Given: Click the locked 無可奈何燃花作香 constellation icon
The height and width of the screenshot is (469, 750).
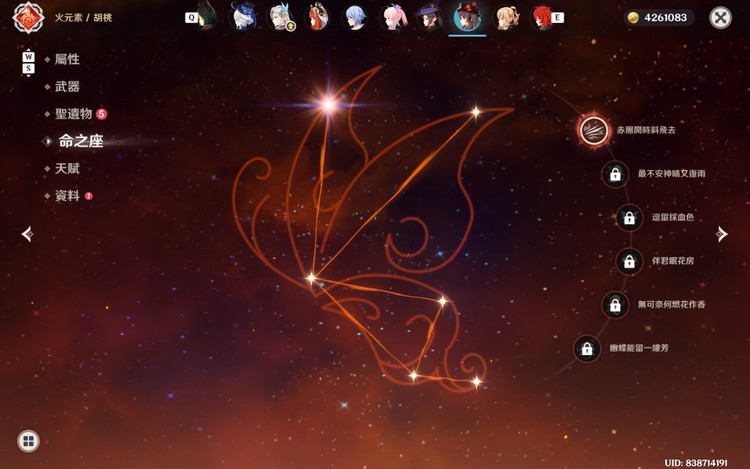Looking at the screenshot, I should [615, 305].
